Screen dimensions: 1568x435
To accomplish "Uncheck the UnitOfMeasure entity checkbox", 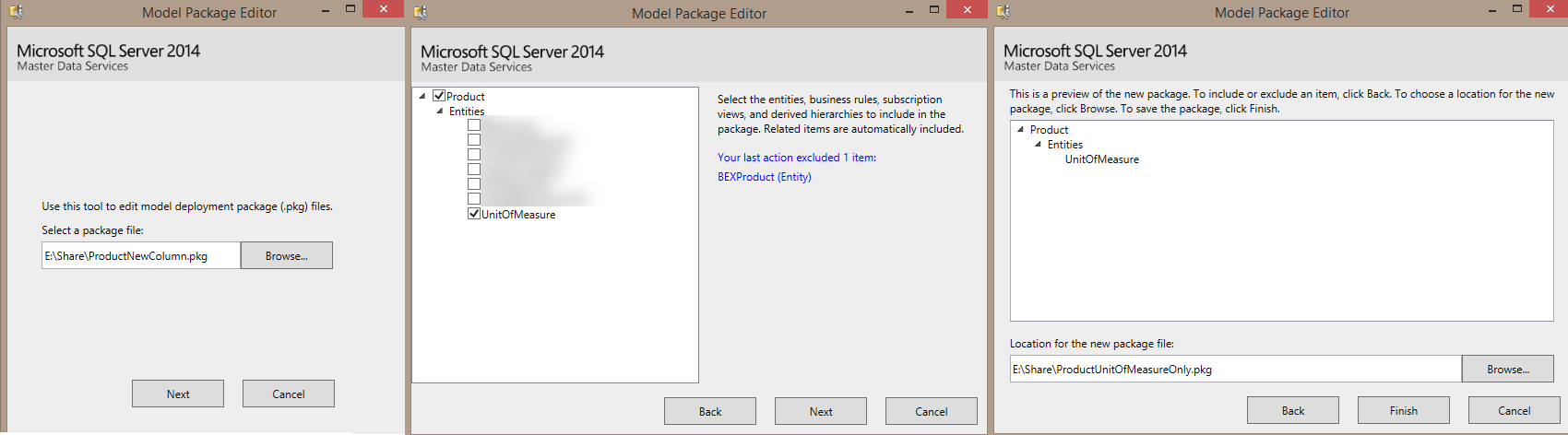I will point(474,214).
